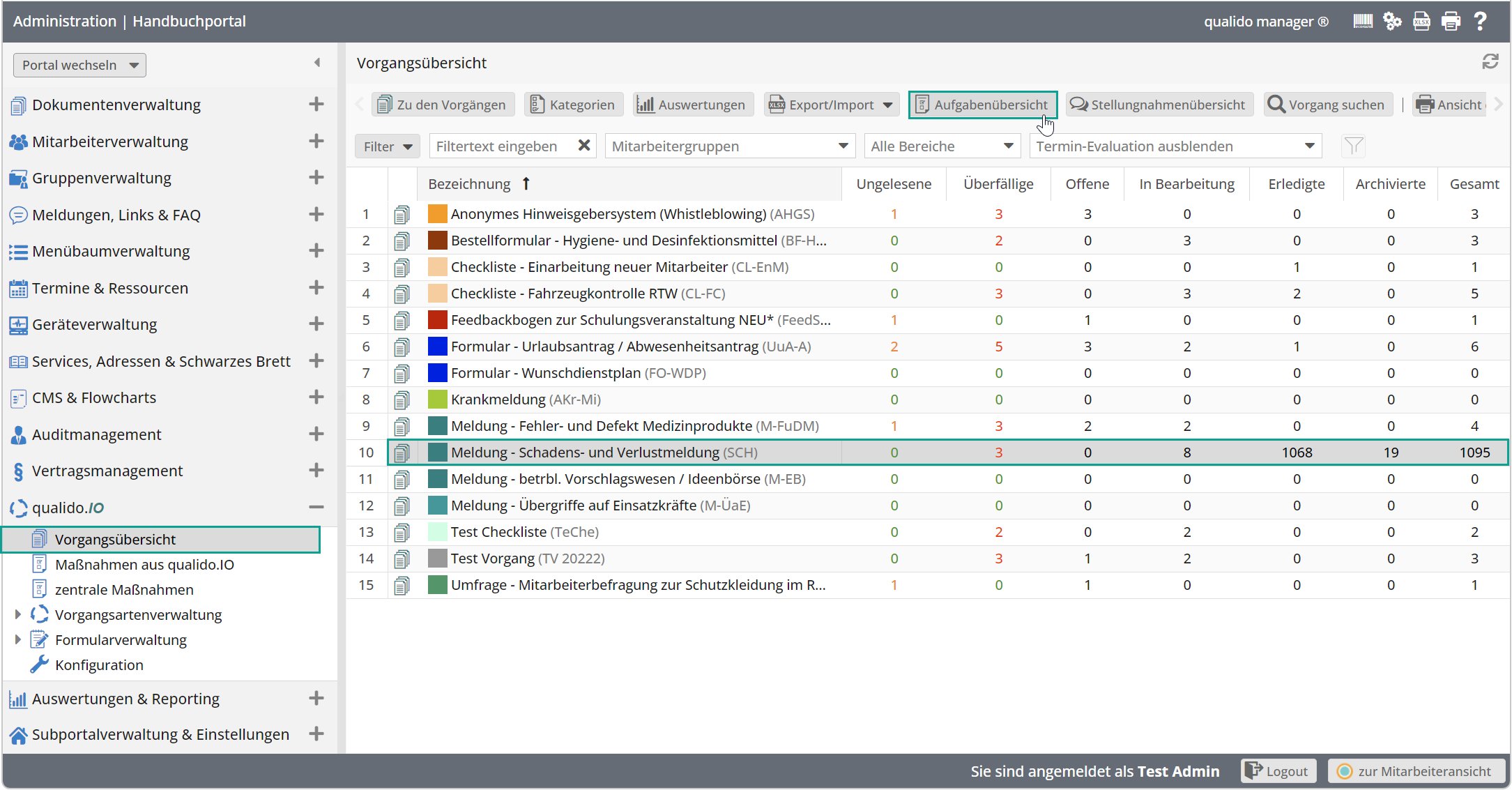Click Filtertext eingeben input field

pyautogui.click(x=503, y=146)
